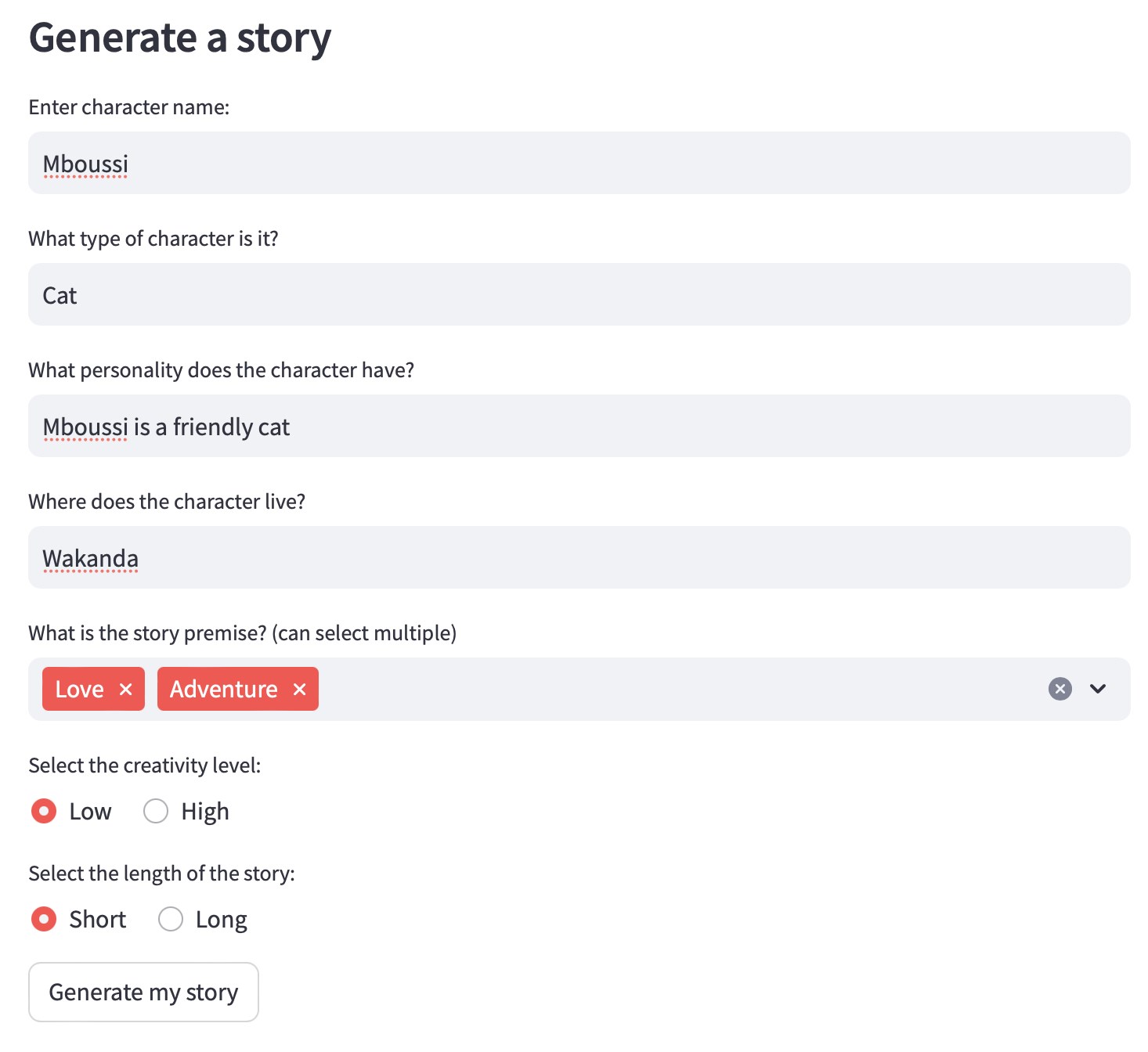Expand the story premise dropdown arrow
This screenshot has height=1052, width=1148.
[x=1098, y=689]
